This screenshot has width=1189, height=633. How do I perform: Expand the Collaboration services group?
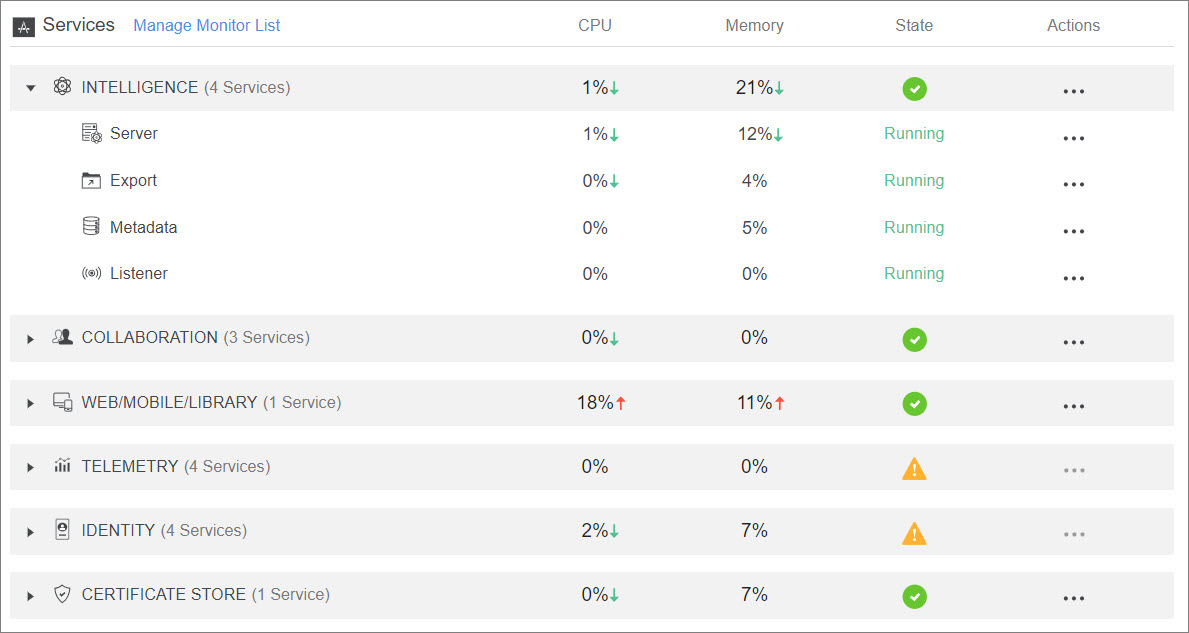tap(31, 339)
